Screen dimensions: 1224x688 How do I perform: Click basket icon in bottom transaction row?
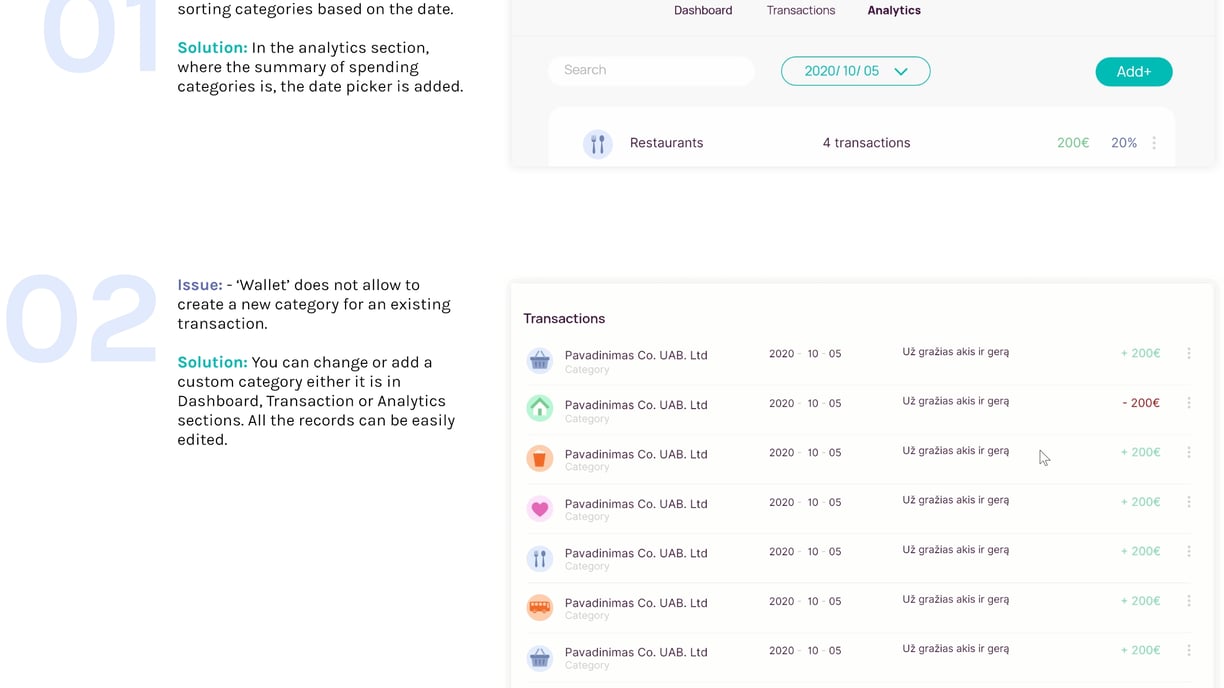pyautogui.click(x=540, y=657)
